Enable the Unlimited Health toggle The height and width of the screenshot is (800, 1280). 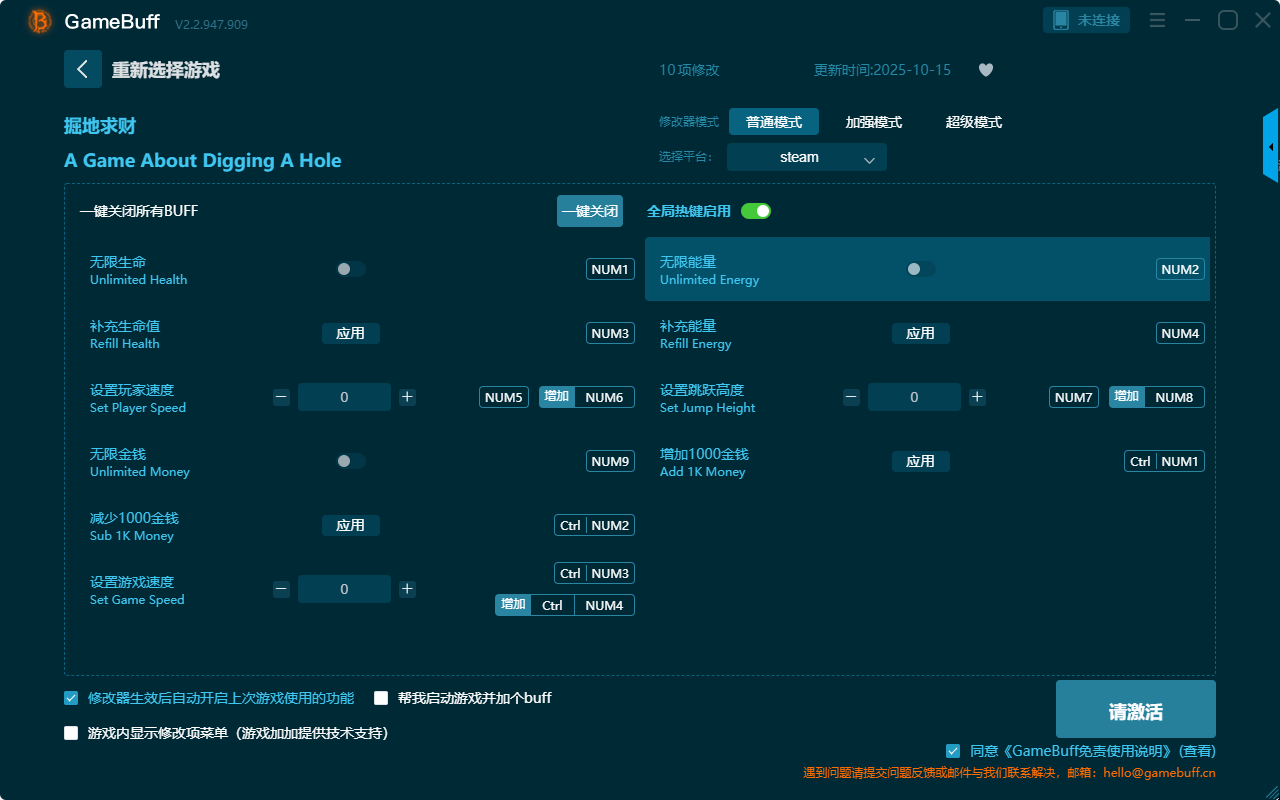(350, 269)
